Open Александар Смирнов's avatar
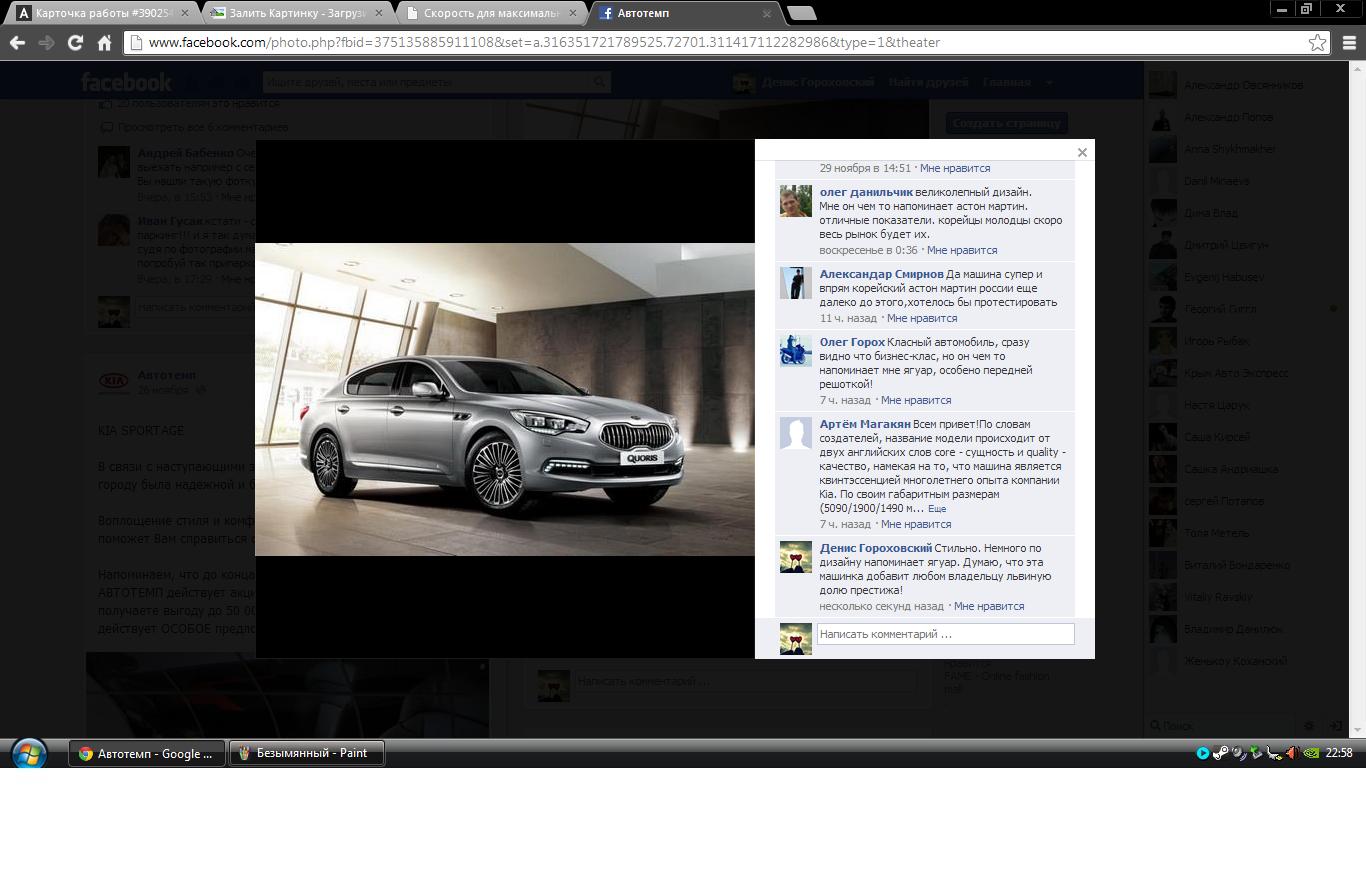Image resolution: width=1366 pixels, height=878 pixels. (796, 283)
